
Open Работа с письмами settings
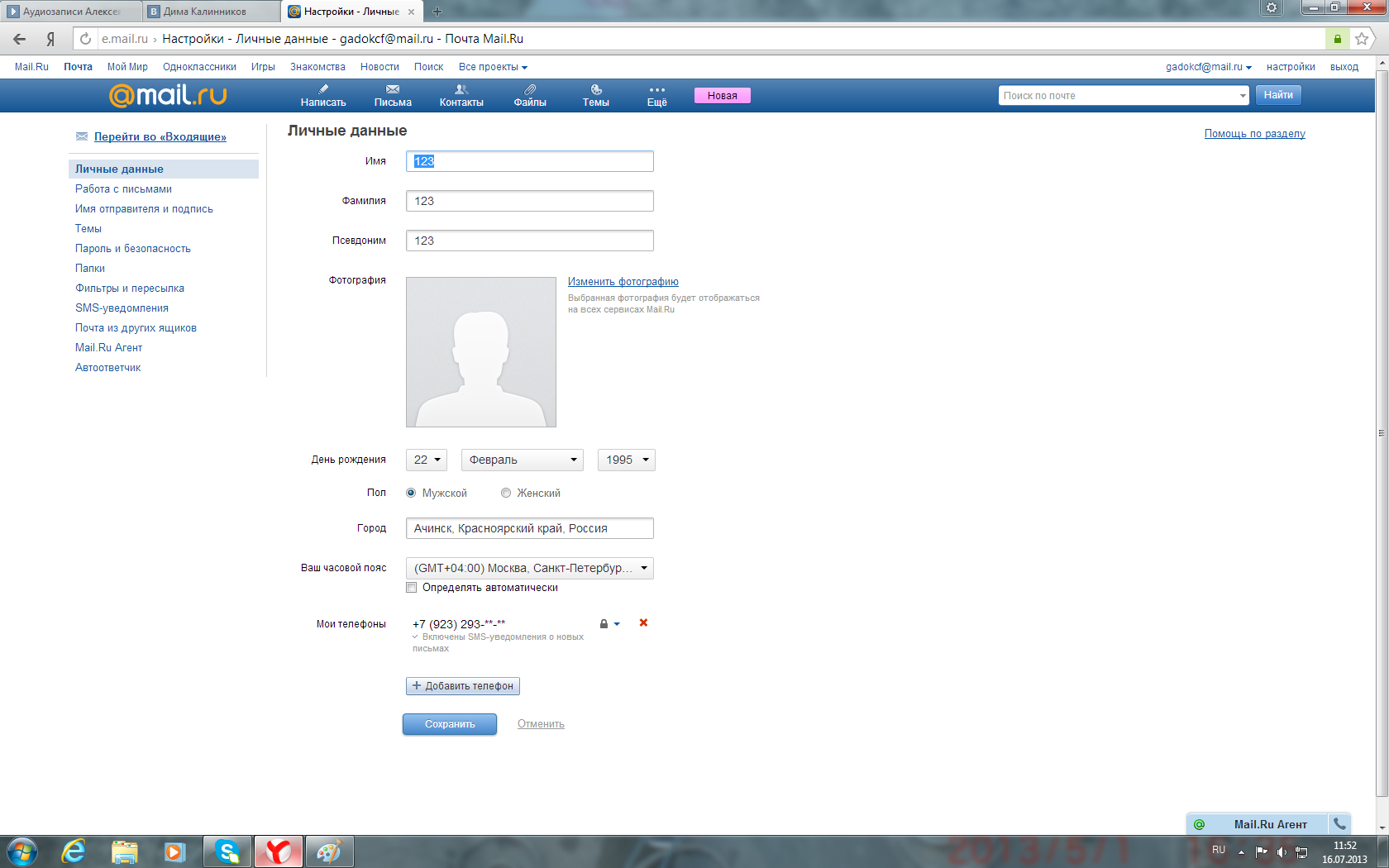(123, 188)
